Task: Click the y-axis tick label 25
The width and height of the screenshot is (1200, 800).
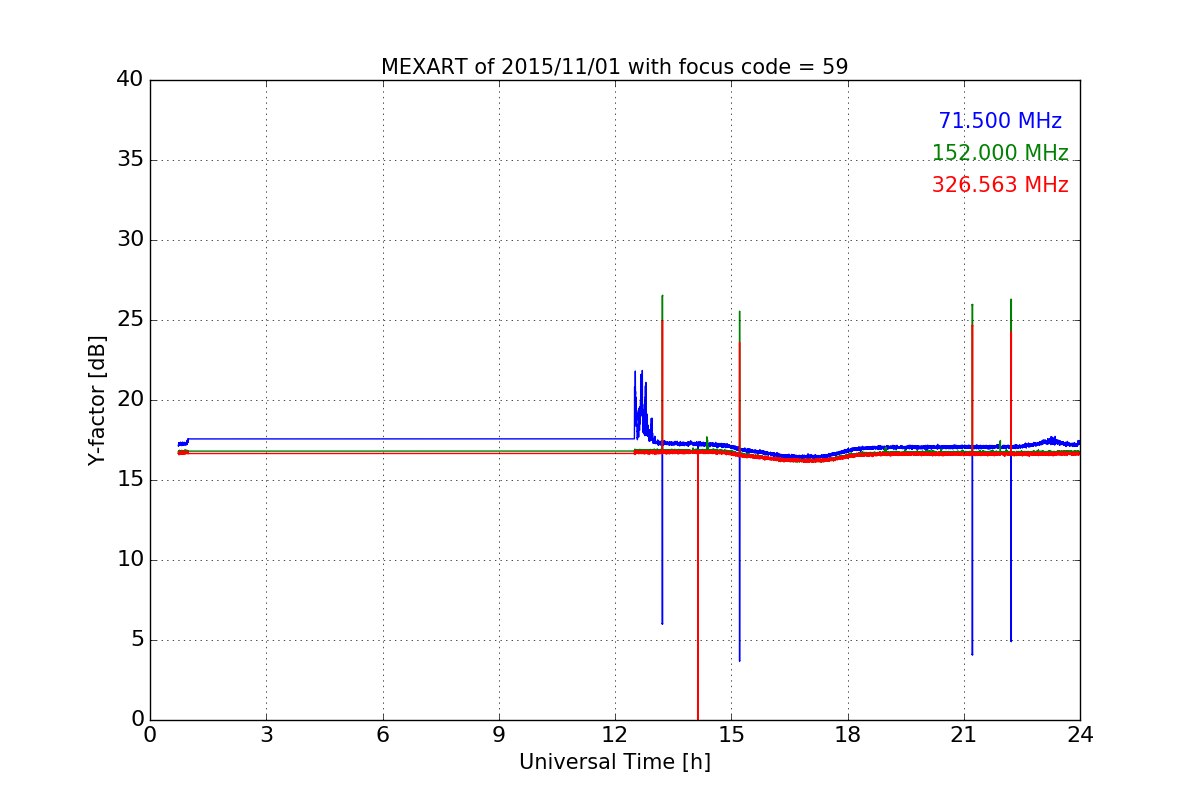Action: [x=130, y=320]
